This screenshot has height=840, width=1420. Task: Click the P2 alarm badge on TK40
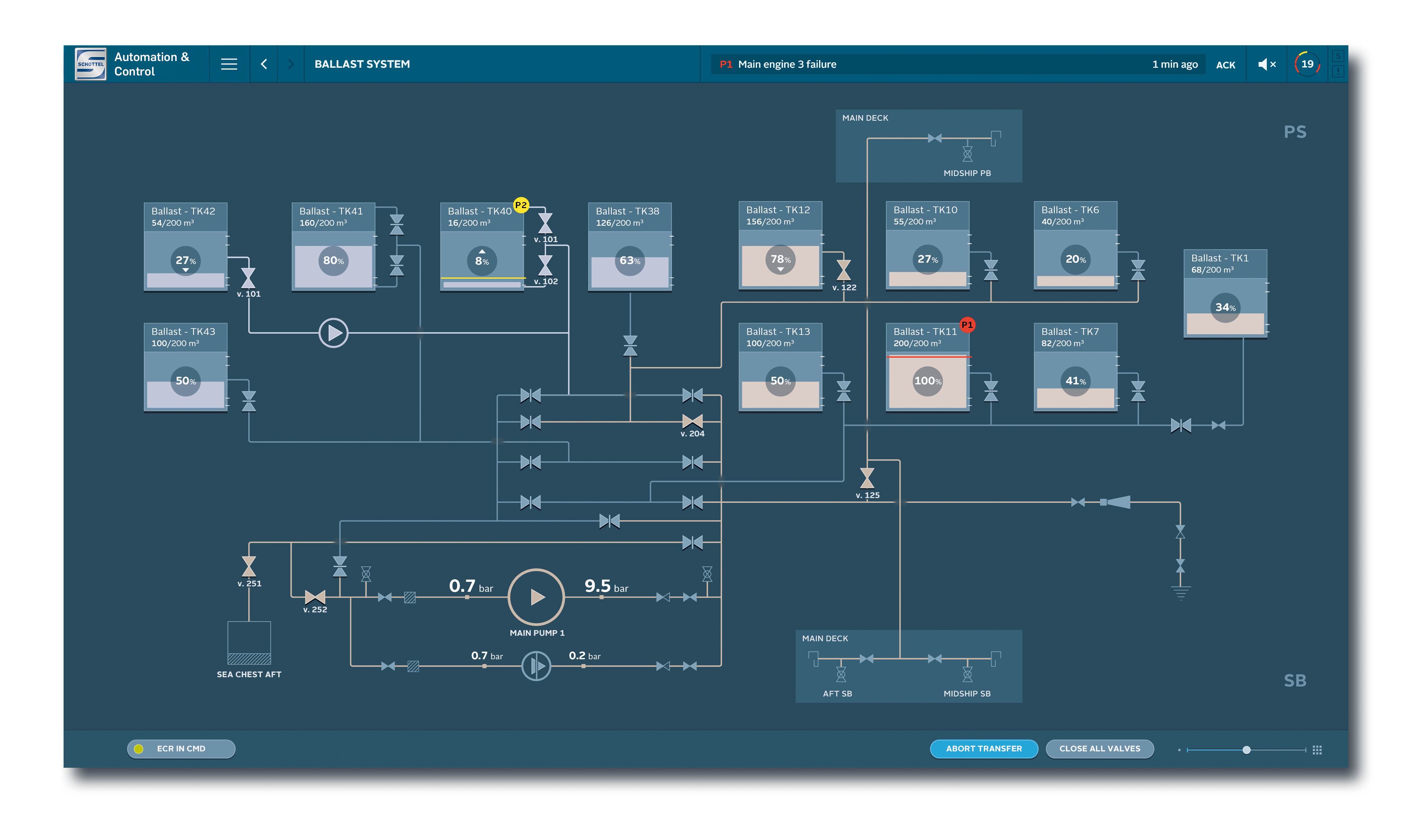(521, 205)
